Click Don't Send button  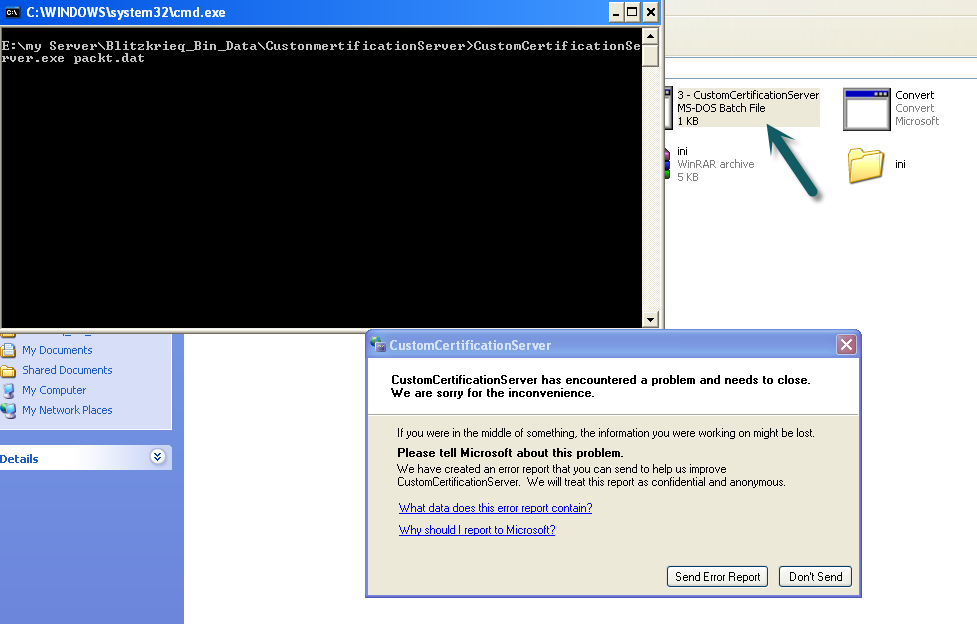pyautogui.click(x=815, y=577)
